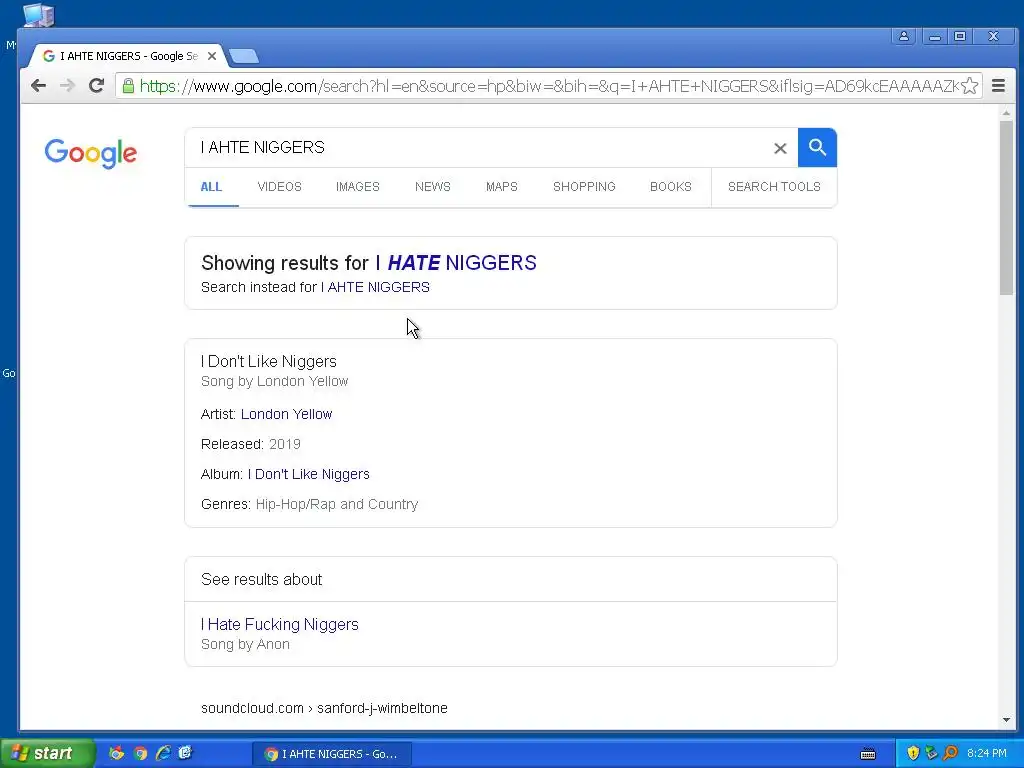1024x768 pixels.
Task: Click the fourth quick launch icon beside Internet Explorer
Action: pos(185,753)
